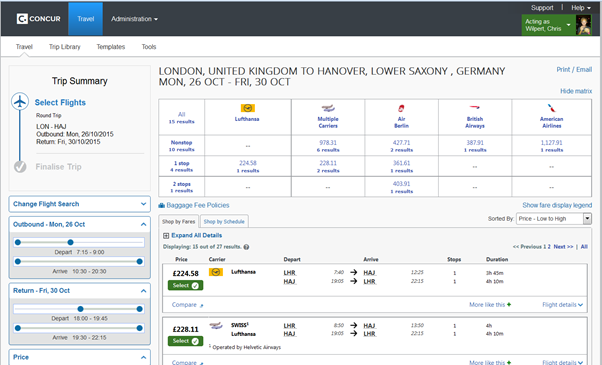602x365 pixels.
Task: Open Trip Library
Action: pyautogui.click(x=64, y=47)
